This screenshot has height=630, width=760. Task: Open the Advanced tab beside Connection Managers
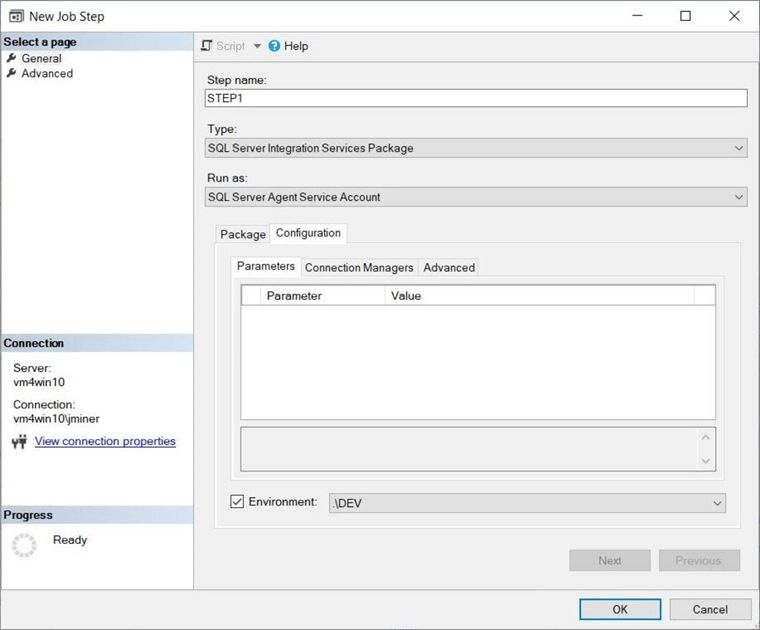[x=449, y=267]
